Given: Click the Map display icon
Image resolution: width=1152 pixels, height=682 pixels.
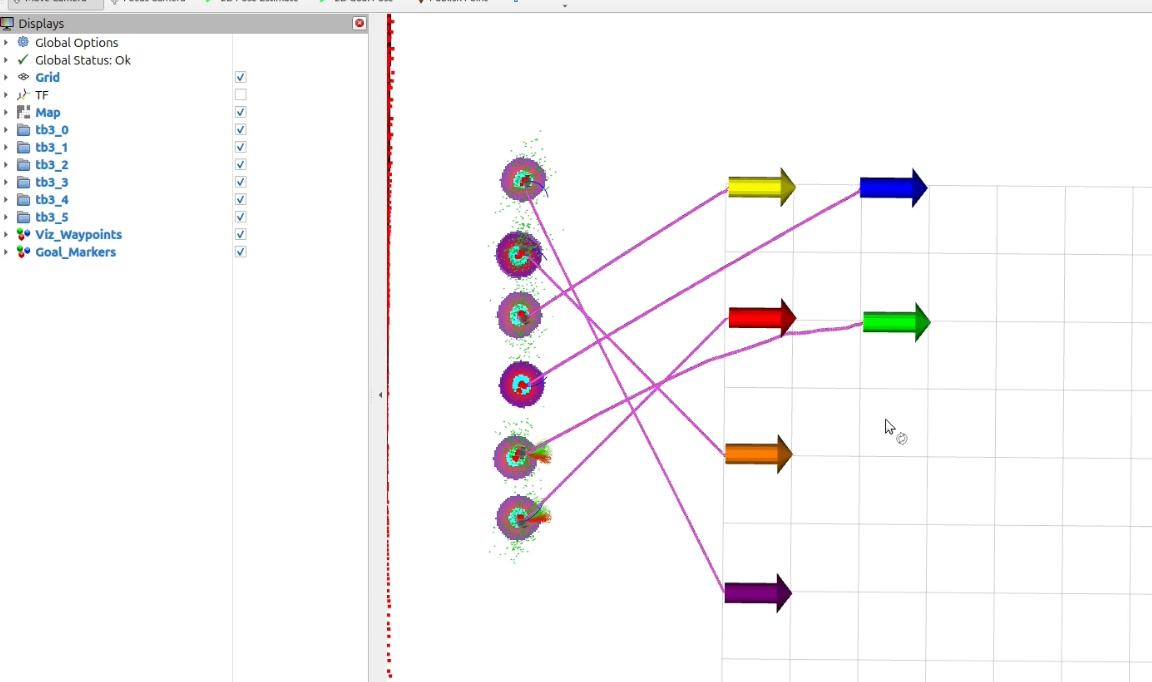Looking at the screenshot, I should 23,112.
